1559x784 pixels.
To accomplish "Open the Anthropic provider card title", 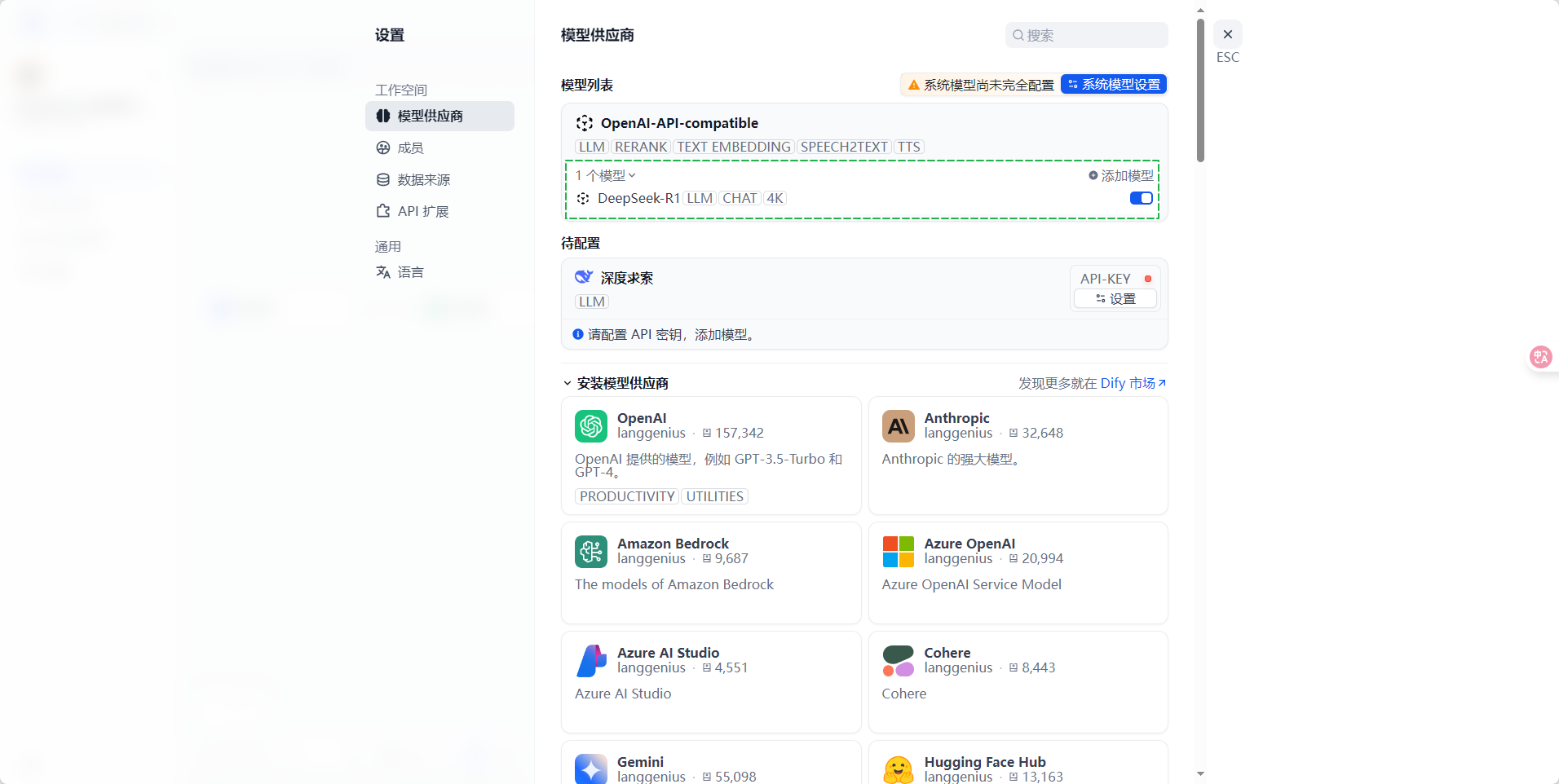I will click(956, 418).
